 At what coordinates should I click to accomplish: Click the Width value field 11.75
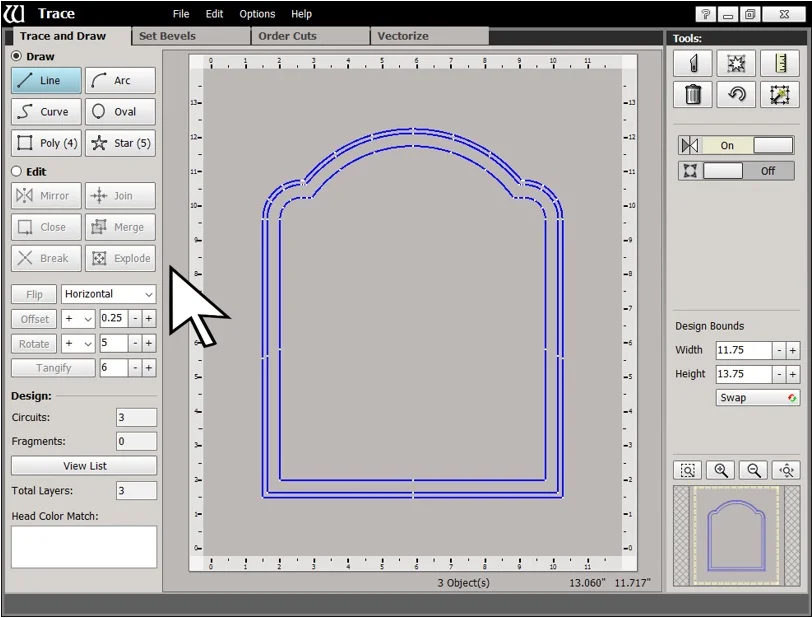click(x=744, y=350)
